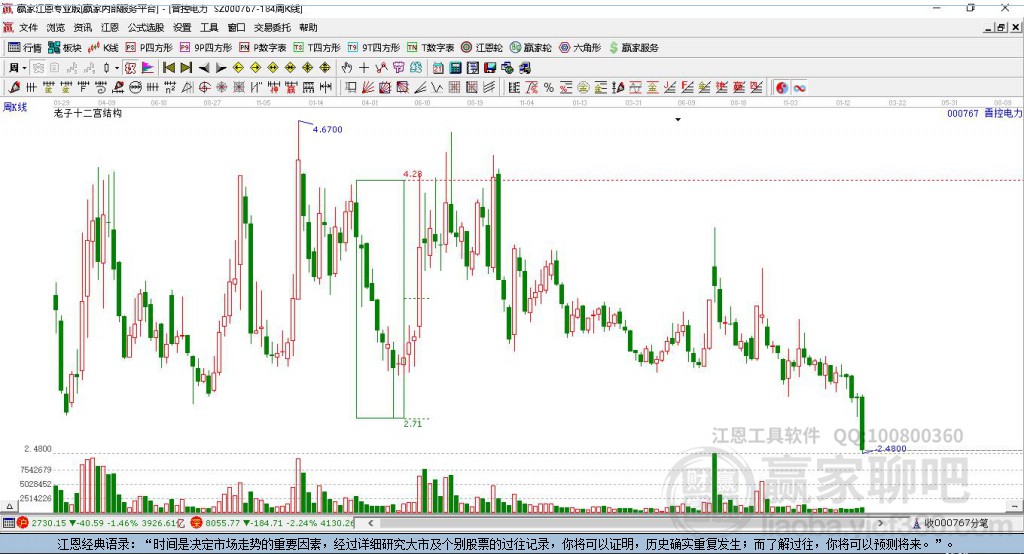
Task: Click the 板块 sector button
Action: pos(65,48)
